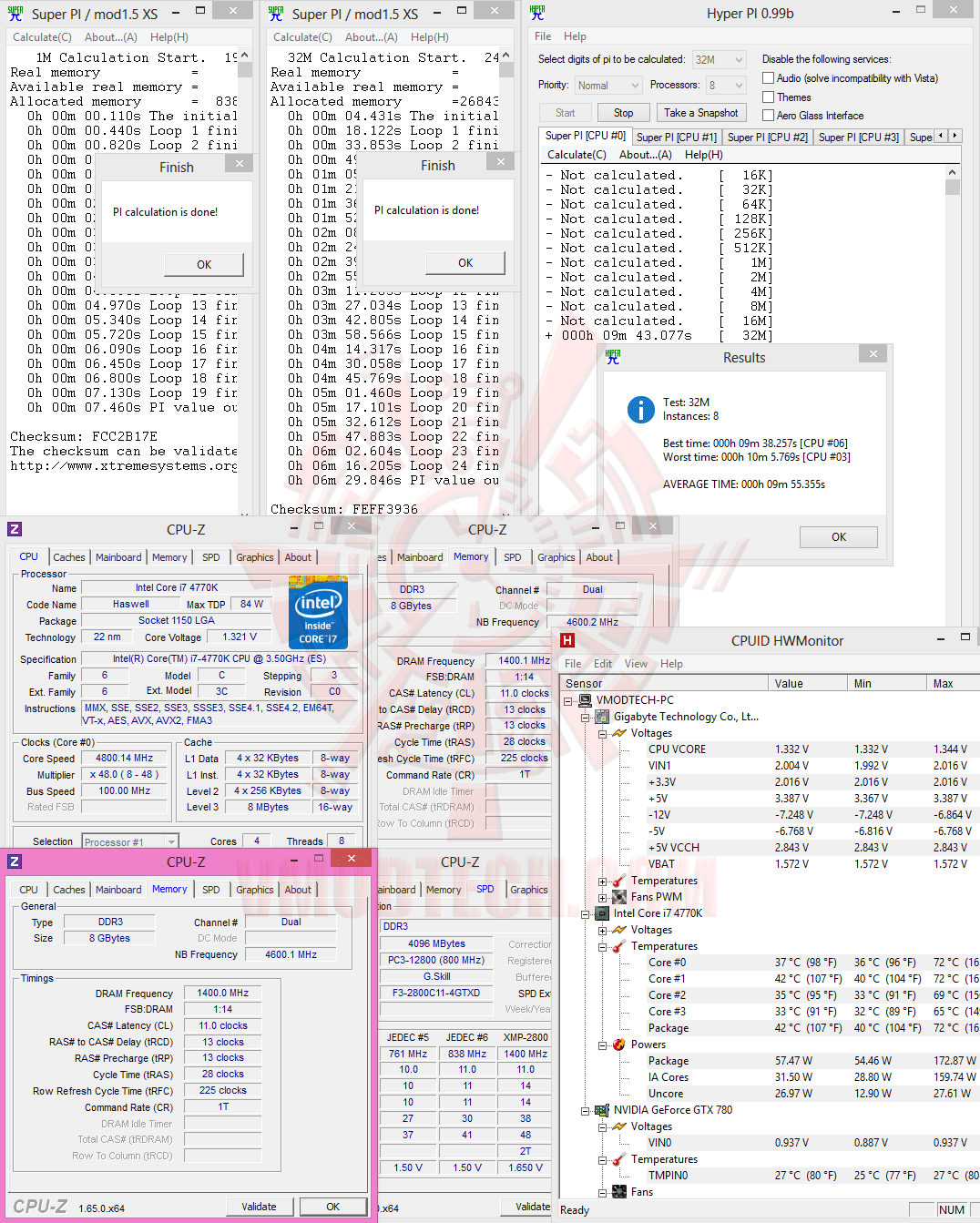Switch to the Super PI [CPU #1] tab
This screenshot has height=1223, width=980.
[677, 138]
